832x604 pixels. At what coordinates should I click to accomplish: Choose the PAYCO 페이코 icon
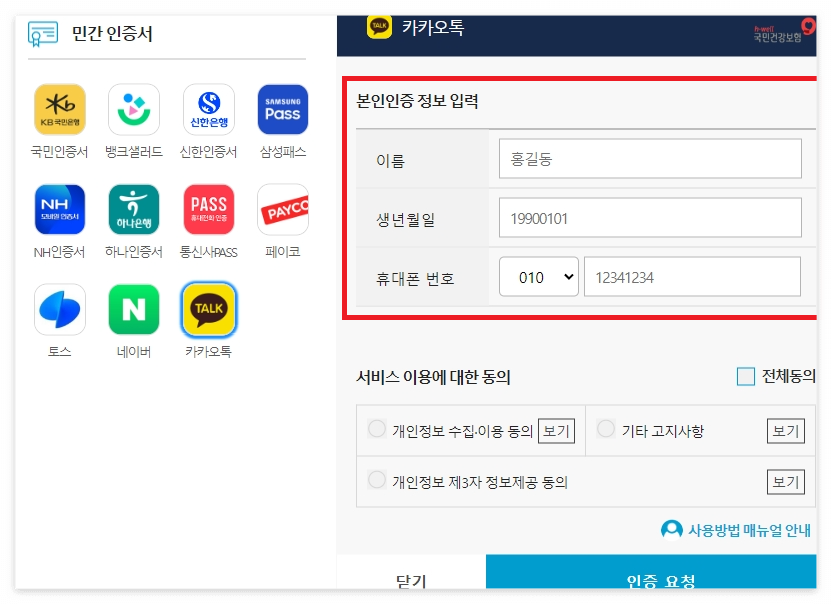point(283,210)
